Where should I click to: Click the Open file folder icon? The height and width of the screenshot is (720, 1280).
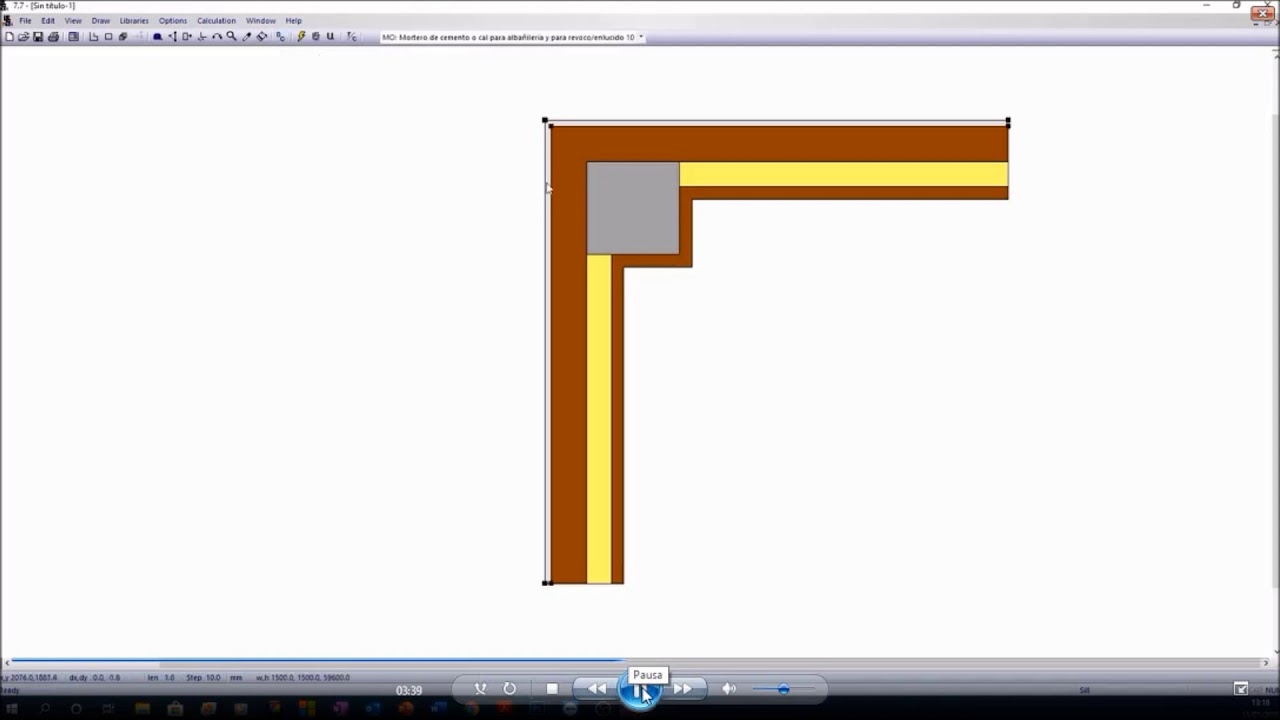point(23,37)
